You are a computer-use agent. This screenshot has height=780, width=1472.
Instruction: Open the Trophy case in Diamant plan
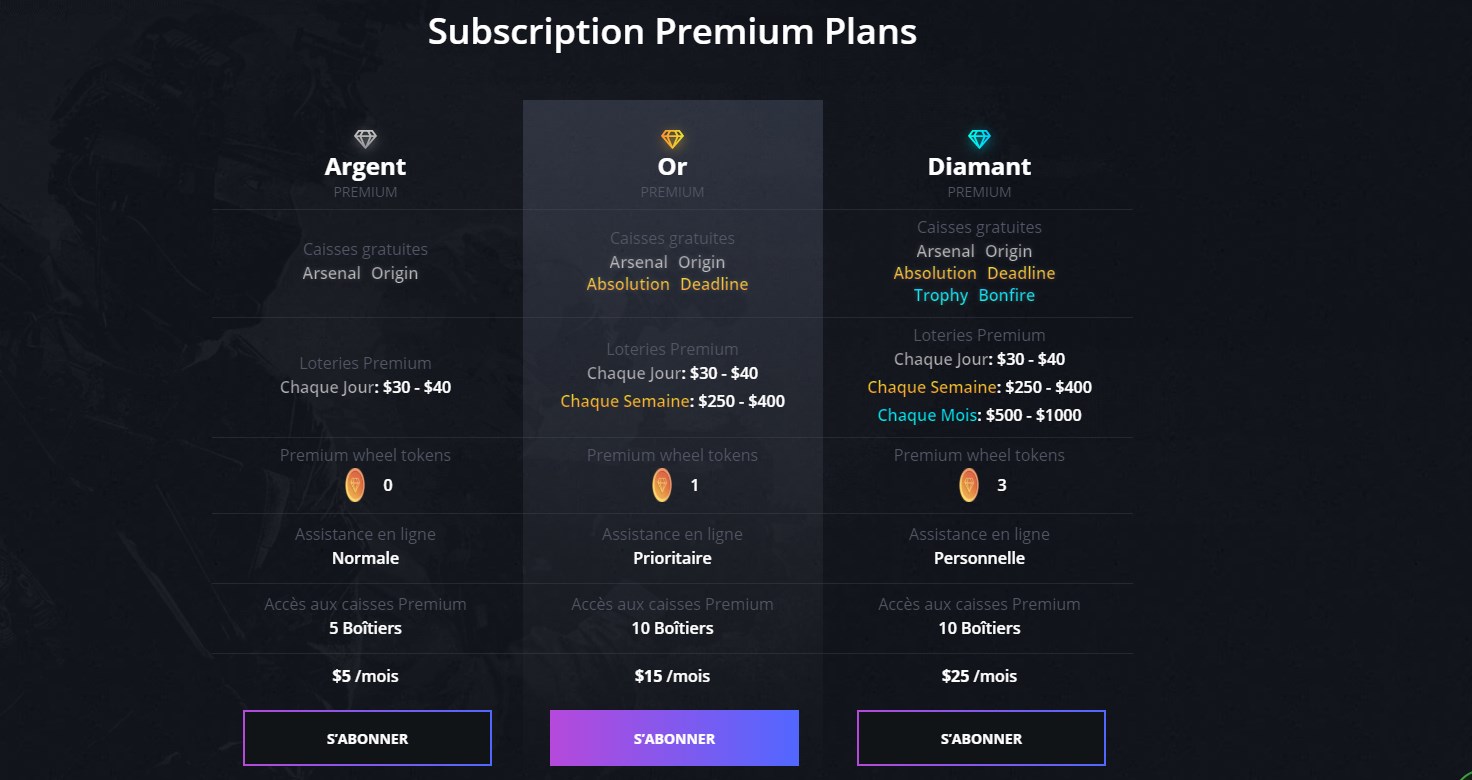click(941, 295)
